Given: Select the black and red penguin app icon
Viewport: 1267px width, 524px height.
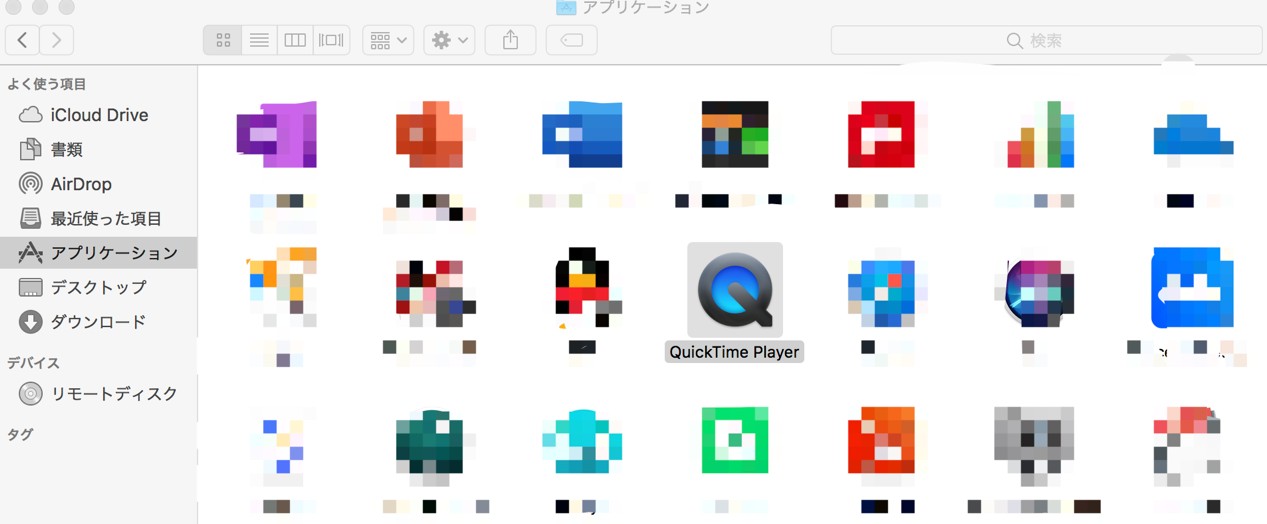Looking at the screenshot, I should pos(582,287).
